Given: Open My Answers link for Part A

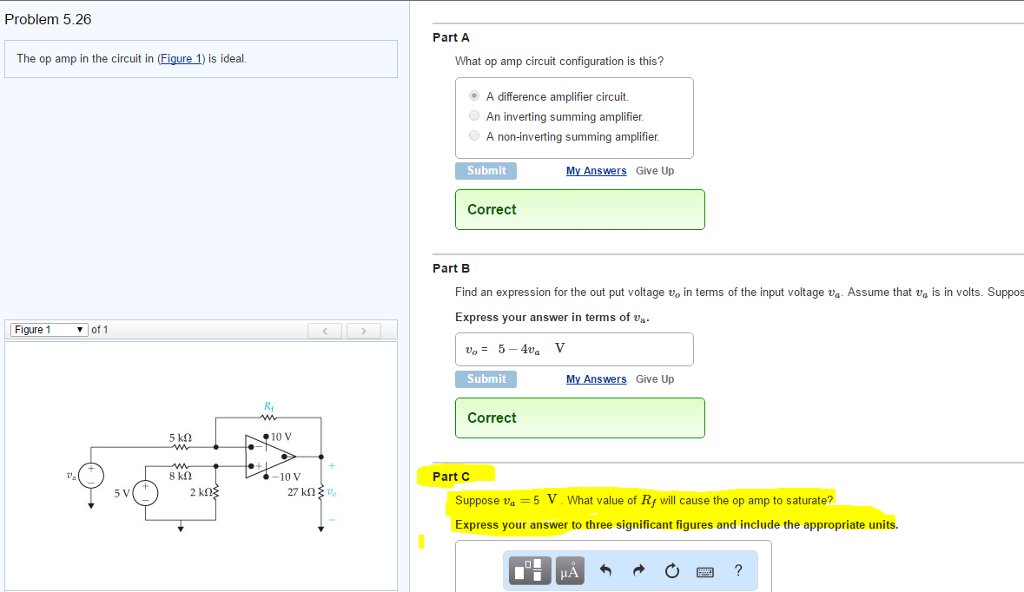Looking at the screenshot, I should tap(596, 171).
